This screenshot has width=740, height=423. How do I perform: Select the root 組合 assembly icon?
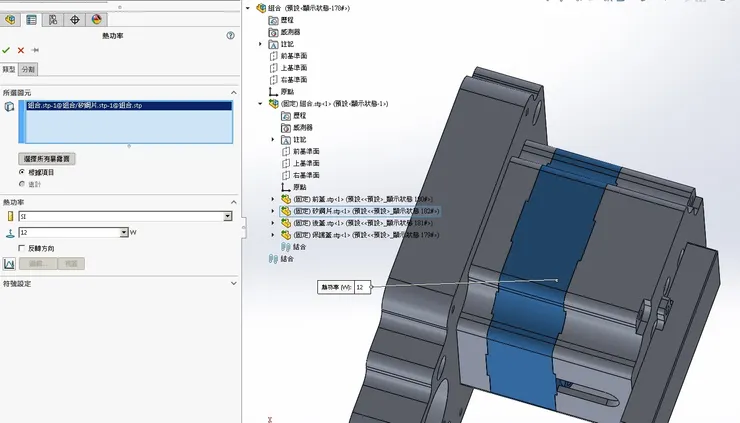[x=261, y=8]
